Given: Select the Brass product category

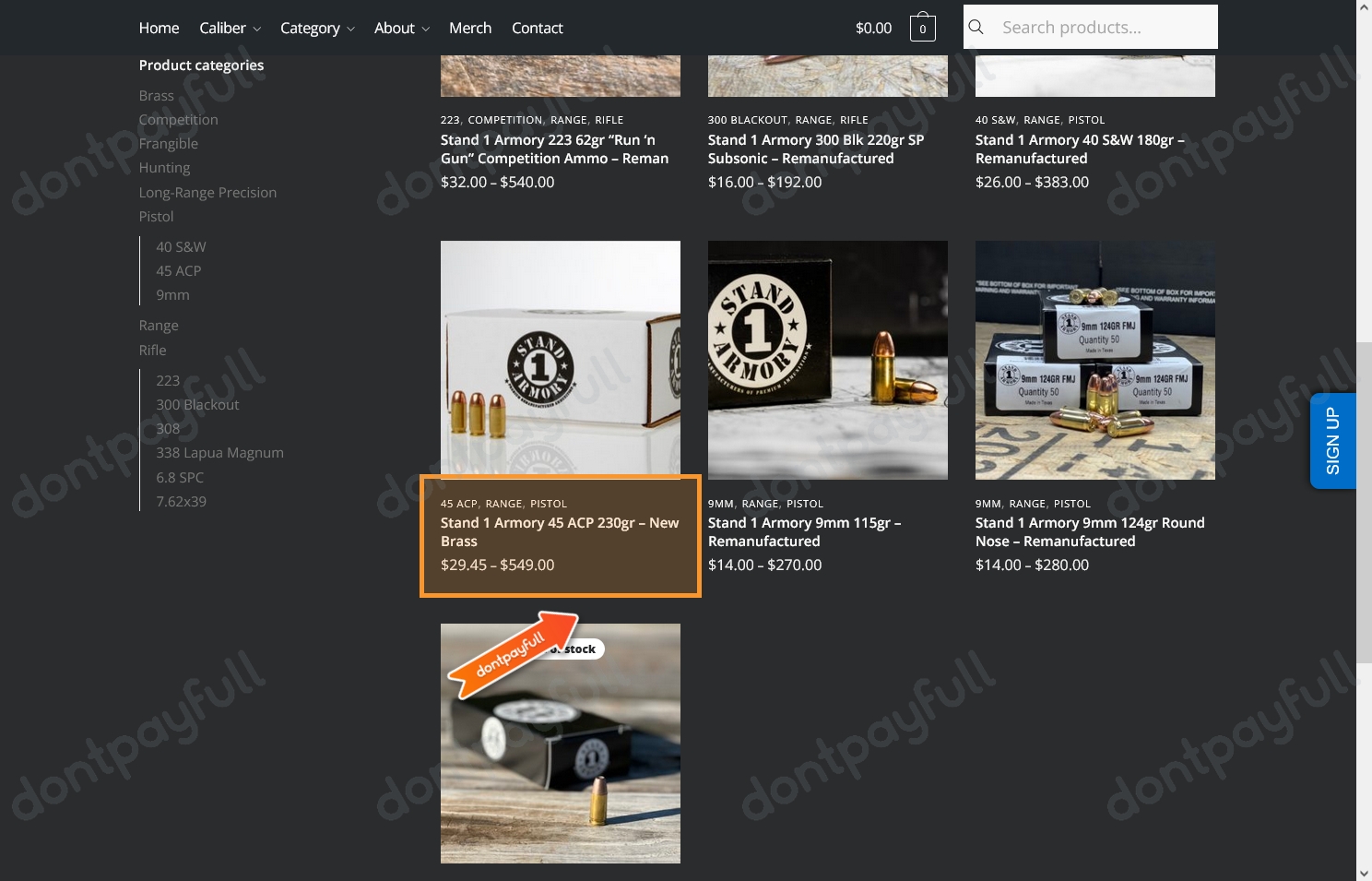Looking at the screenshot, I should pos(156,95).
